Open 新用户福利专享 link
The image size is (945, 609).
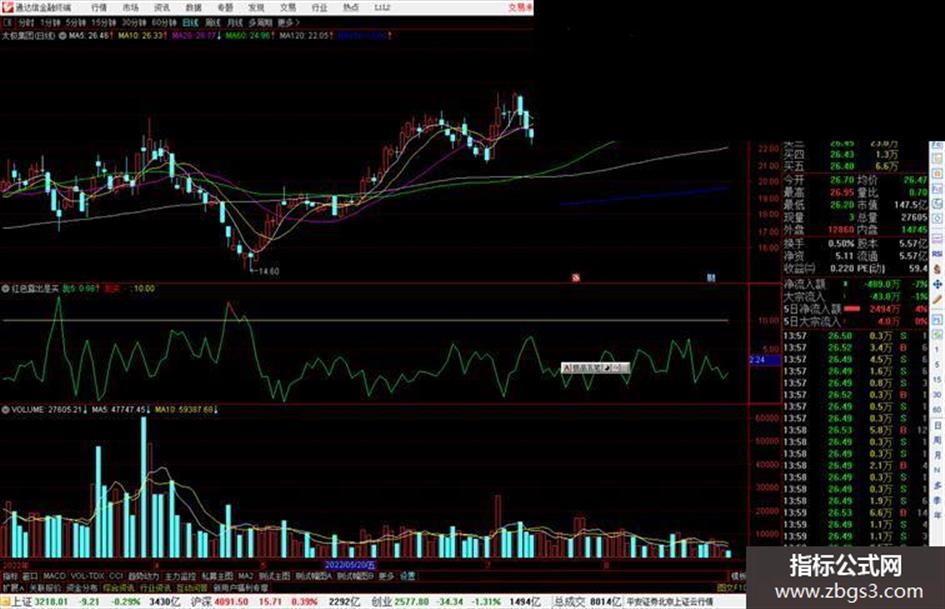click(x=240, y=587)
